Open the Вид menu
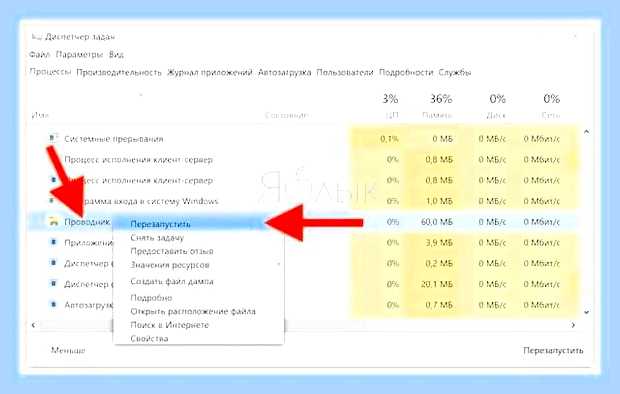 116,54
